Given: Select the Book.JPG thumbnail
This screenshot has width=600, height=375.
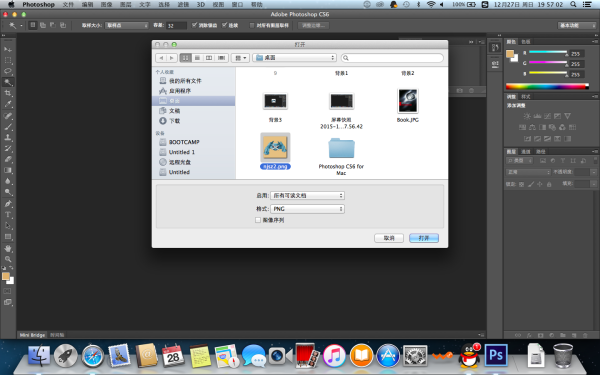Looking at the screenshot, I should [x=408, y=101].
